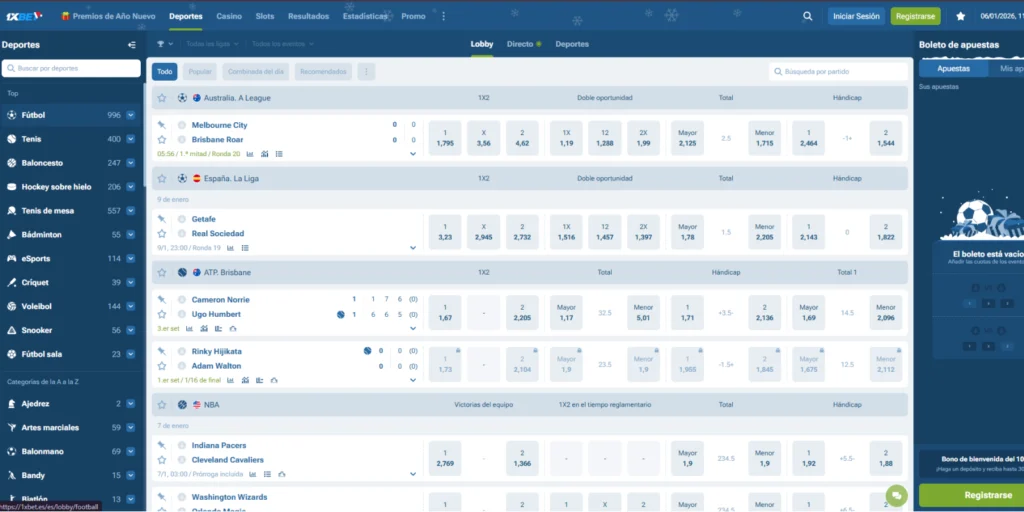This screenshot has height=512, width=1024.
Task: Select Mayor 1,9 for Pacers-Cavaliers total
Action: (x=687, y=458)
